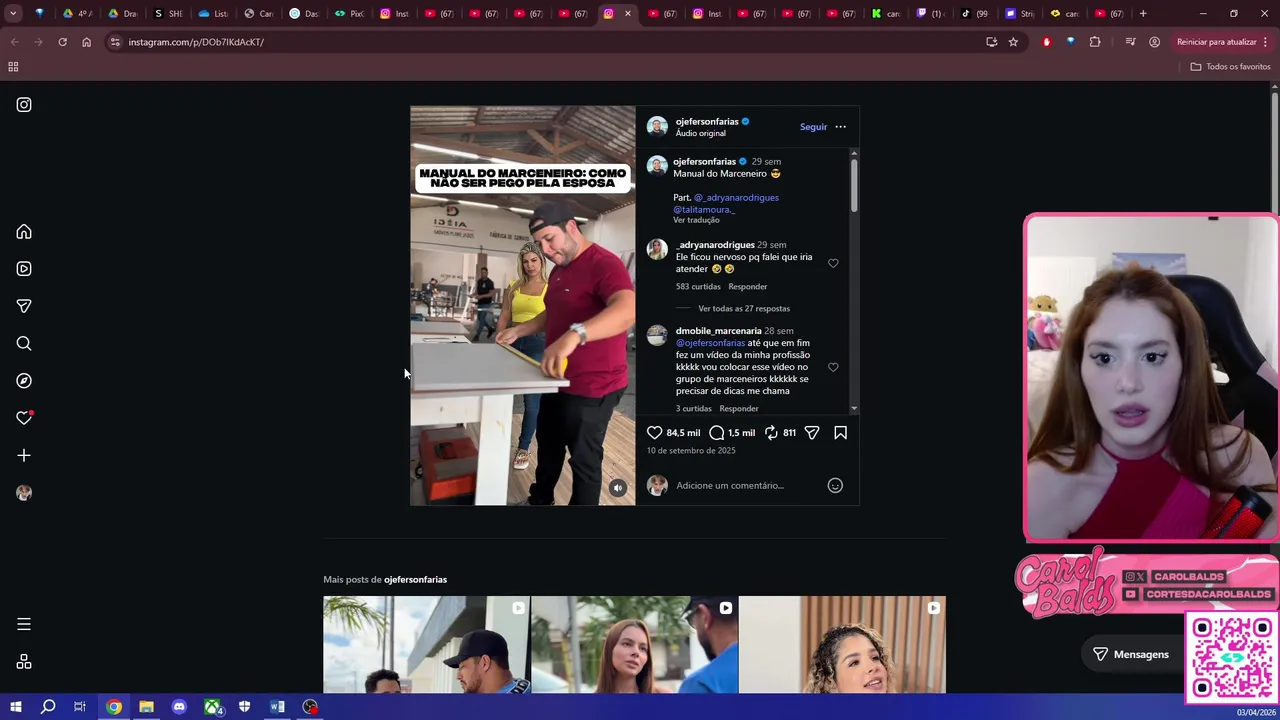The height and width of the screenshot is (720, 1280).
Task: Go to Instagram Home feed icon
Action: [24, 232]
